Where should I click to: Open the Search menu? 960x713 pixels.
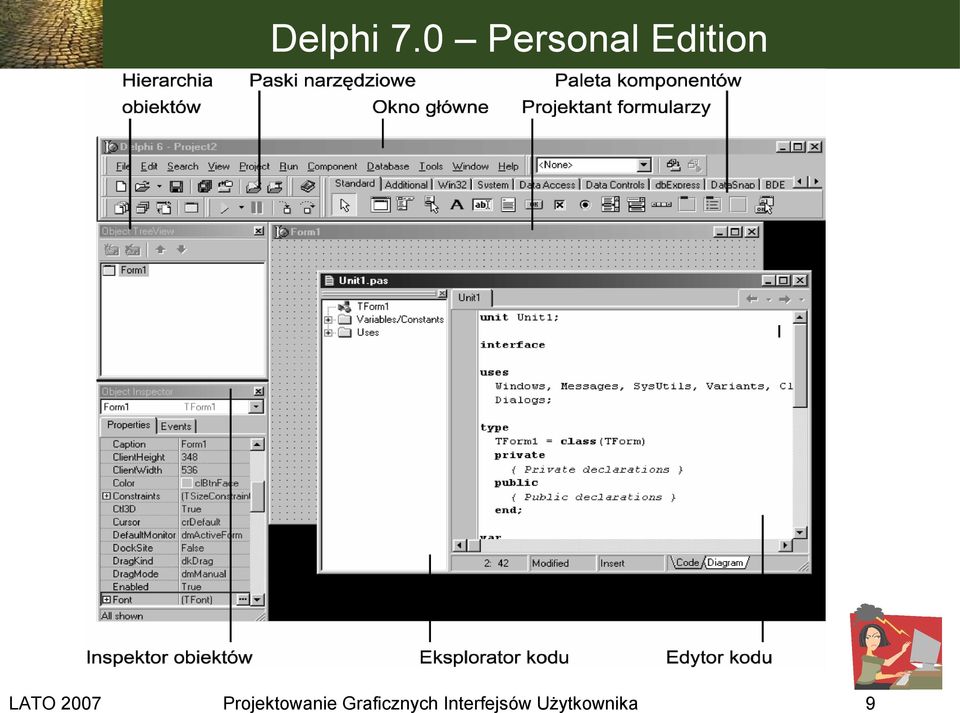click(x=182, y=166)
